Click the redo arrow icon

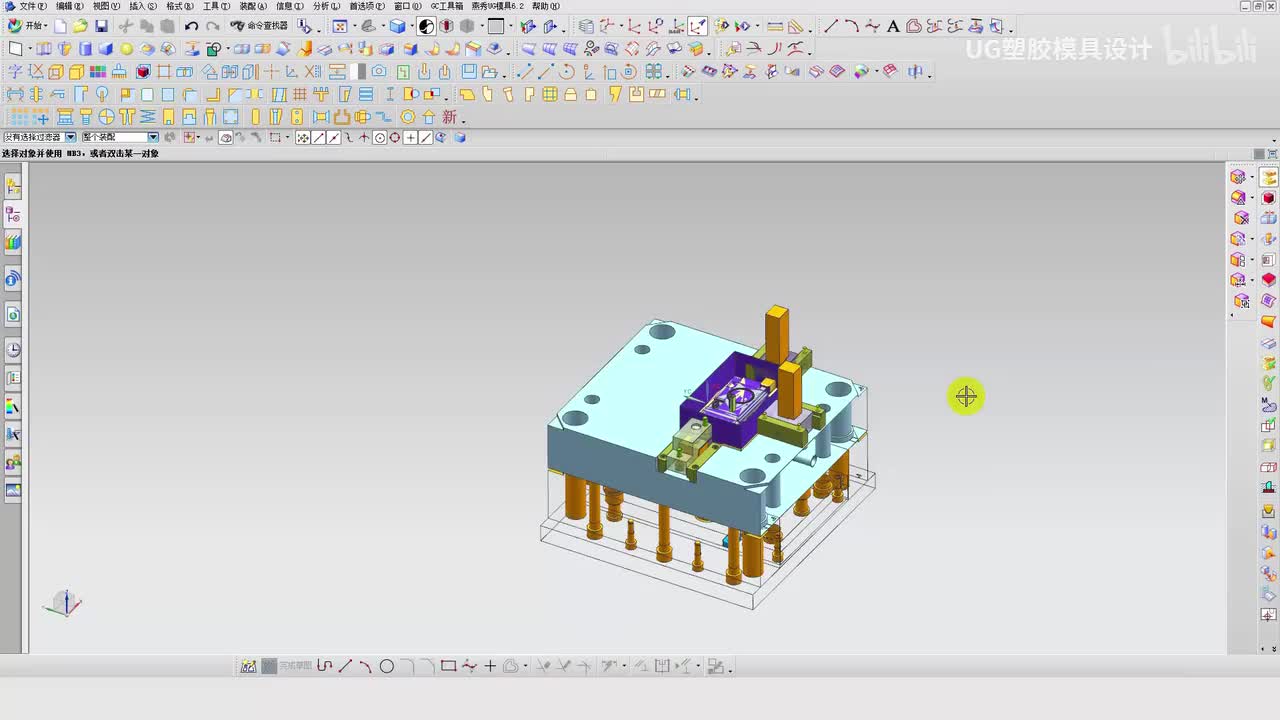(x=212, y=26)
